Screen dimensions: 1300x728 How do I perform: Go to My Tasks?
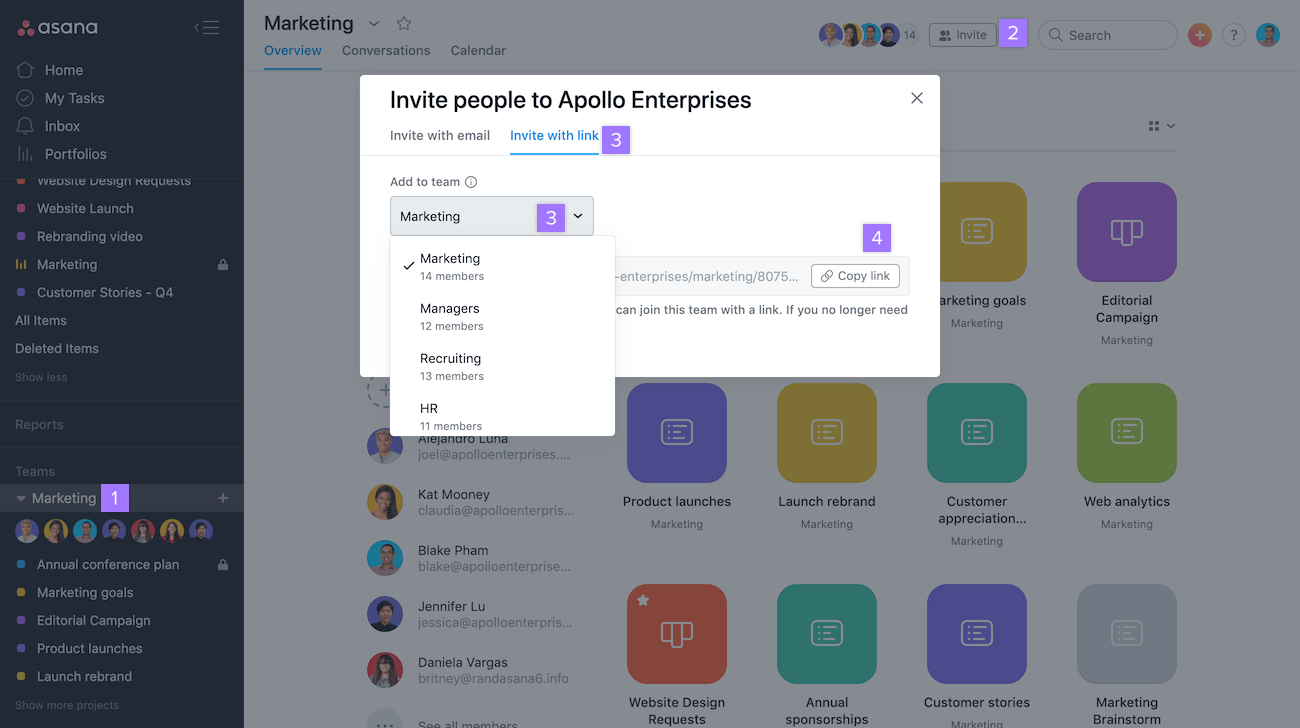click(x=74, y=98)
